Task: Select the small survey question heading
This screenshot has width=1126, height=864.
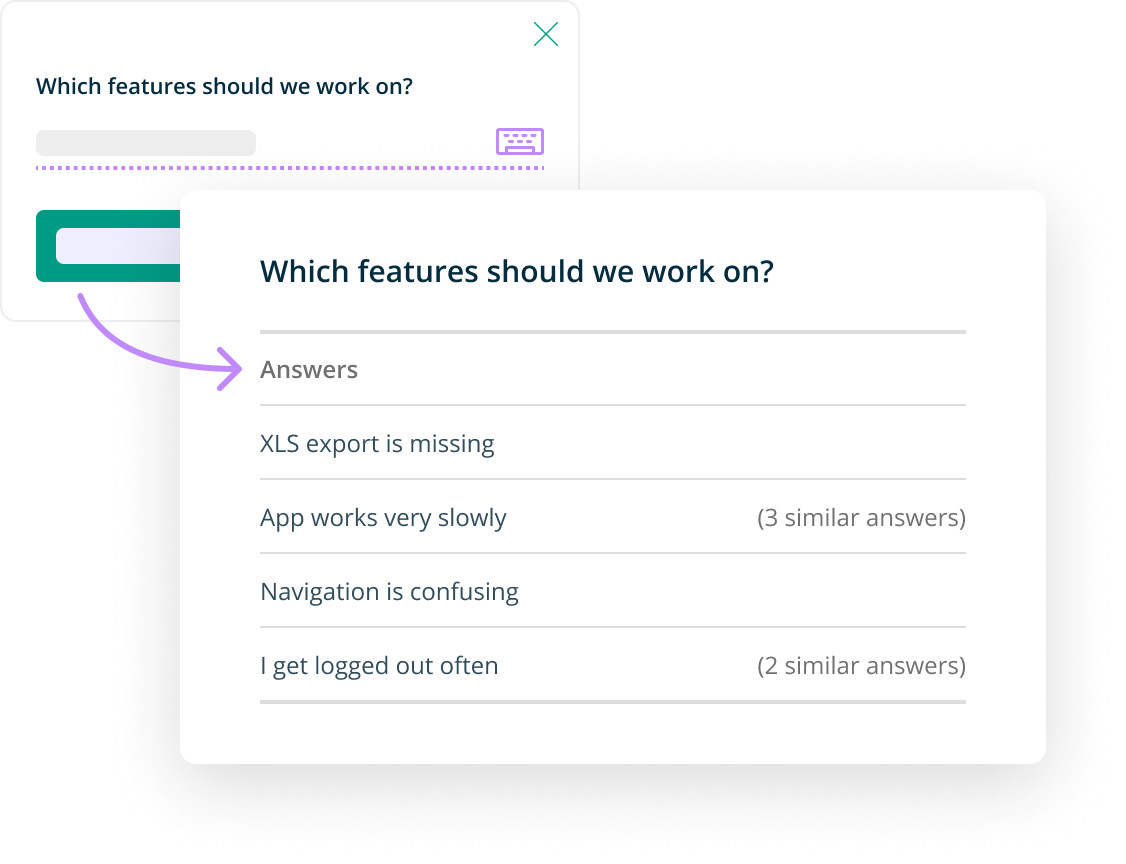Action: (224, 86)
